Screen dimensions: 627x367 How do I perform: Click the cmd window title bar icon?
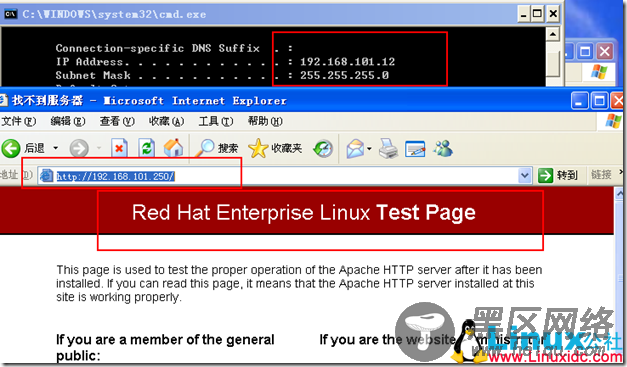[10, 14]
